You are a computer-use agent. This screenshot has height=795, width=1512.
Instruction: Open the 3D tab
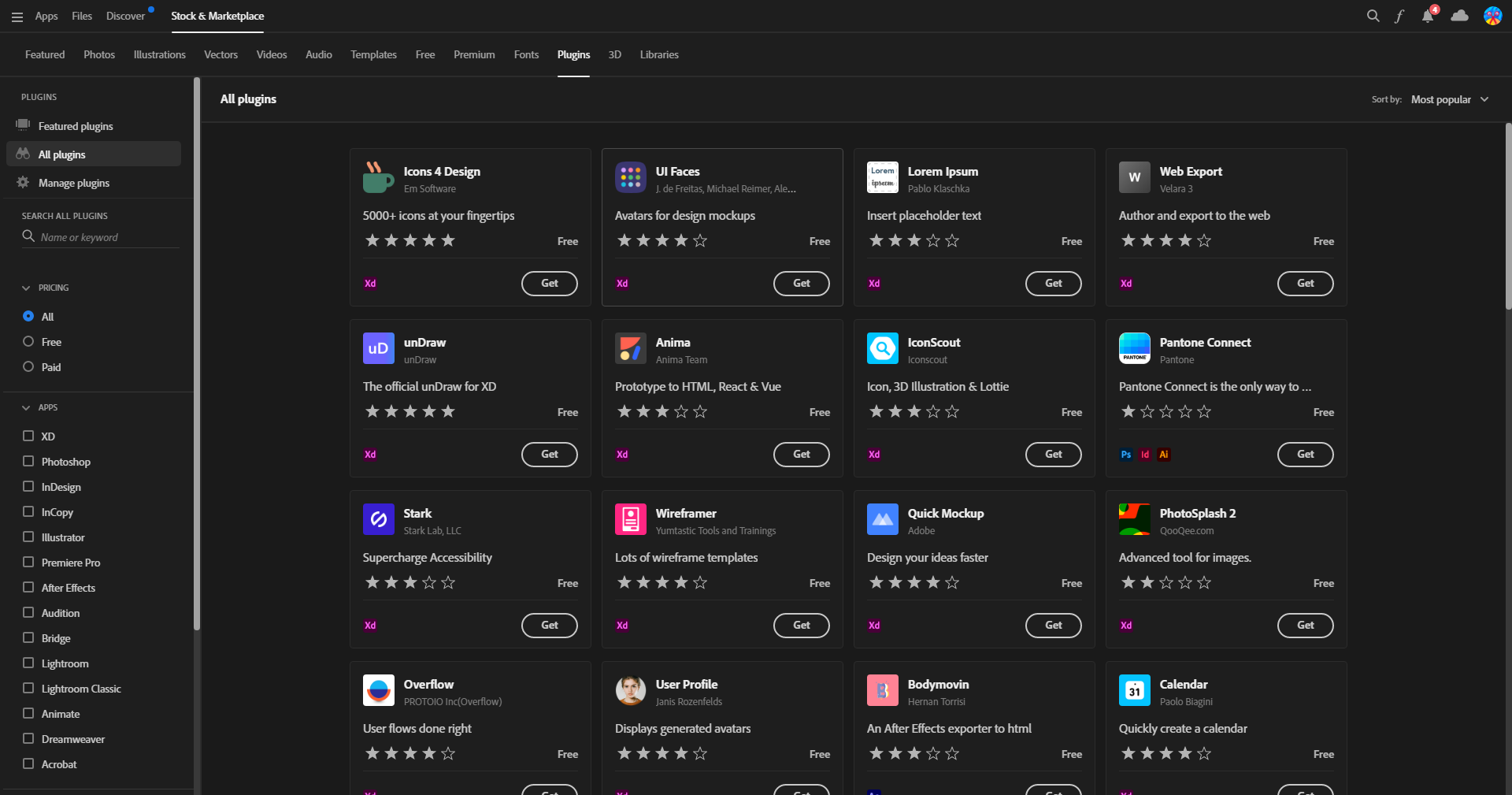615,54
